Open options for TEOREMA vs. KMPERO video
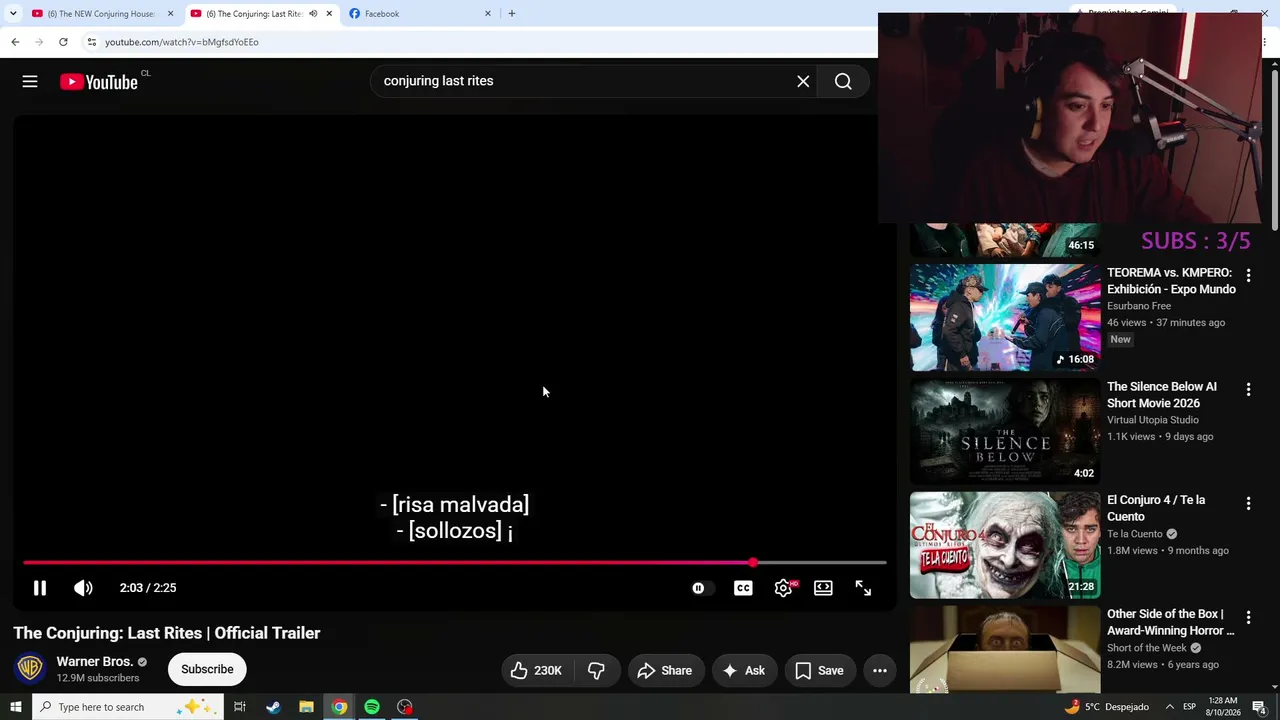The height and width of the screenshot is (720, 1280). click(x=1248, y=275)
